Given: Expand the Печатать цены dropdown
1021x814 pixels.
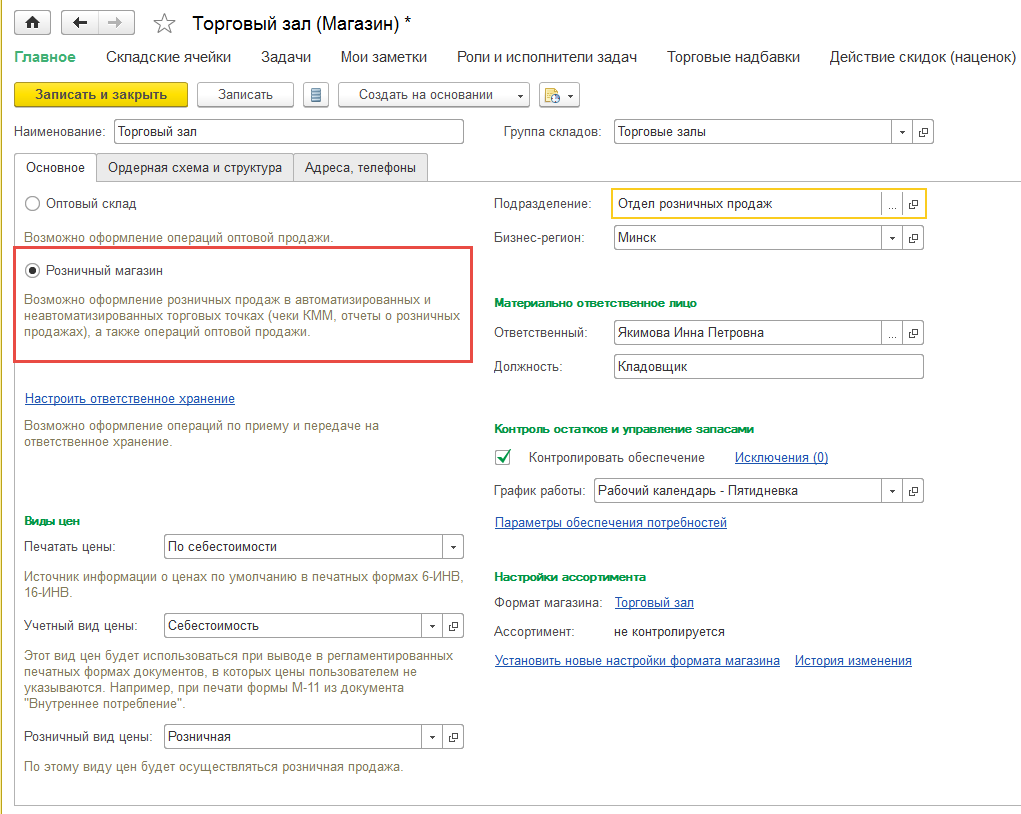Looking at the screenshot, I should coord(453,547).
